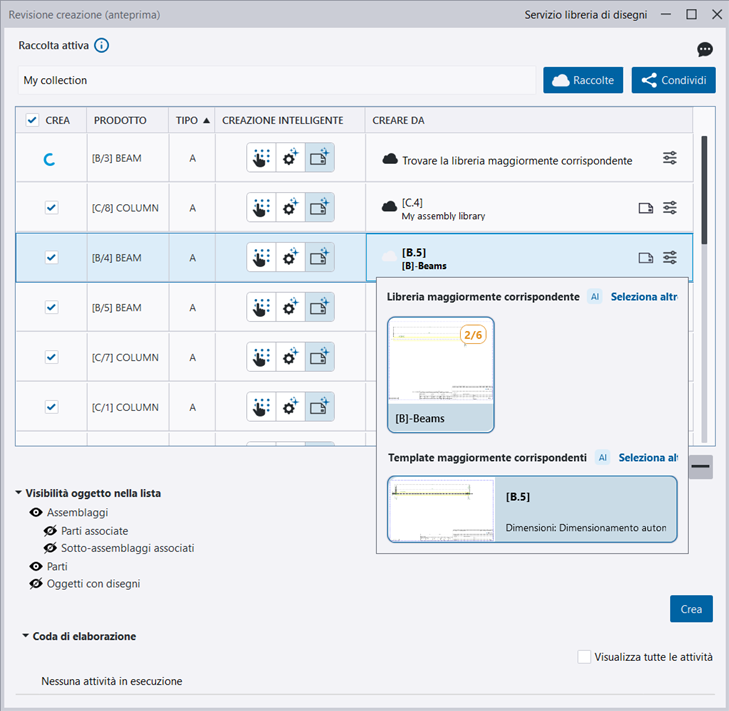Open Raccolte cloud collections button

[x=584, y=80]
